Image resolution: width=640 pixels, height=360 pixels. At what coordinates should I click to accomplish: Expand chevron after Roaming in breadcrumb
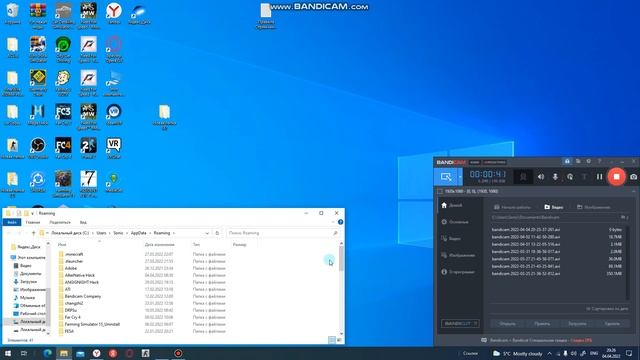(174, 233)
